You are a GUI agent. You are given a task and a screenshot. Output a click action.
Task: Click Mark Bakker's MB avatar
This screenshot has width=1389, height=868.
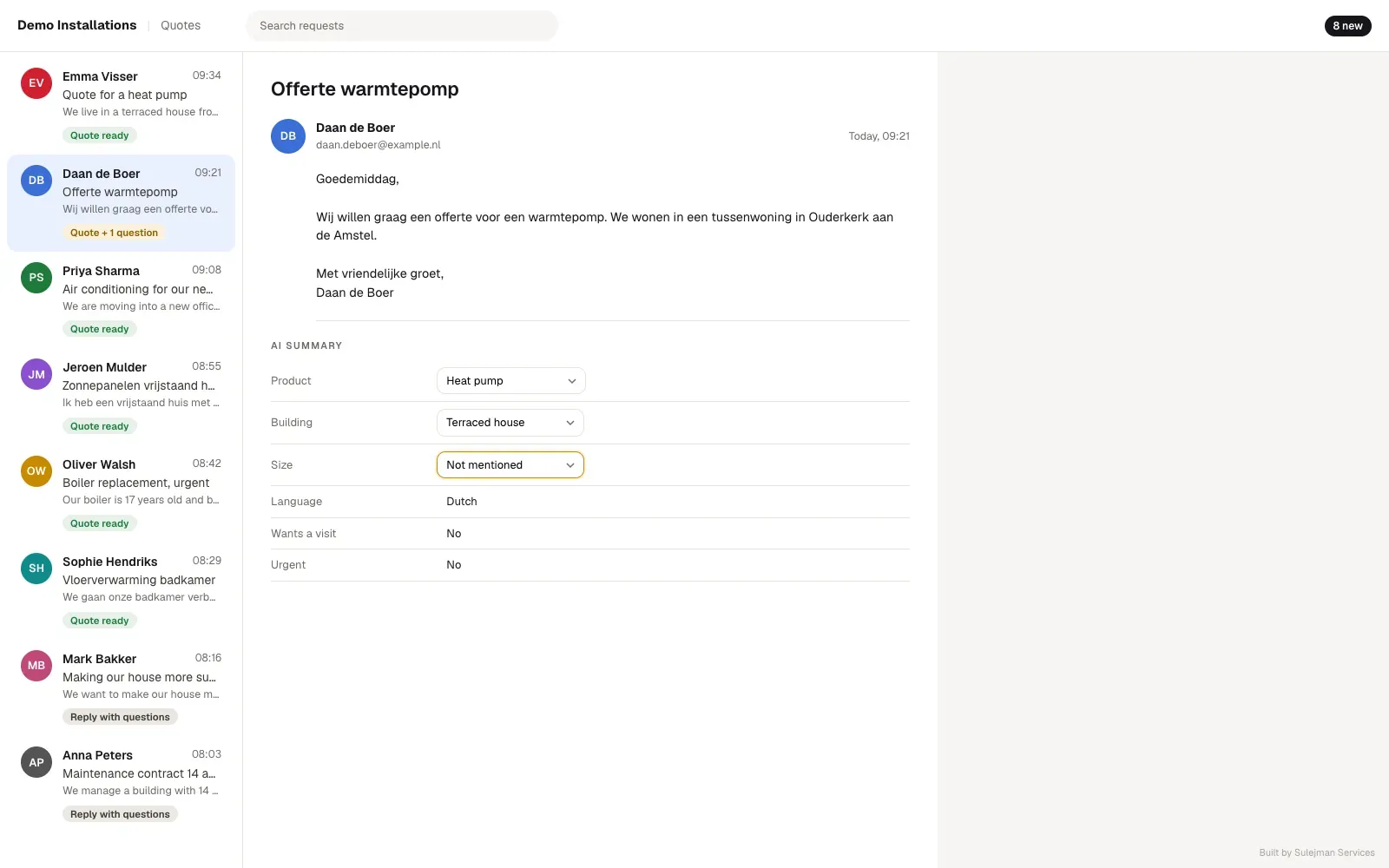[36, 666]
